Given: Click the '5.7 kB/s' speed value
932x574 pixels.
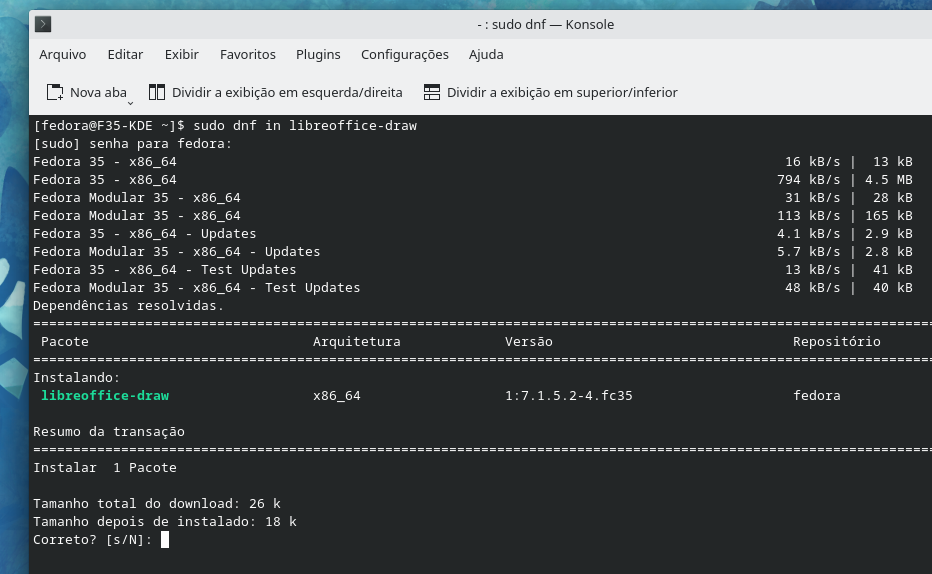Looking at the screenshot, I should (808, 251).
